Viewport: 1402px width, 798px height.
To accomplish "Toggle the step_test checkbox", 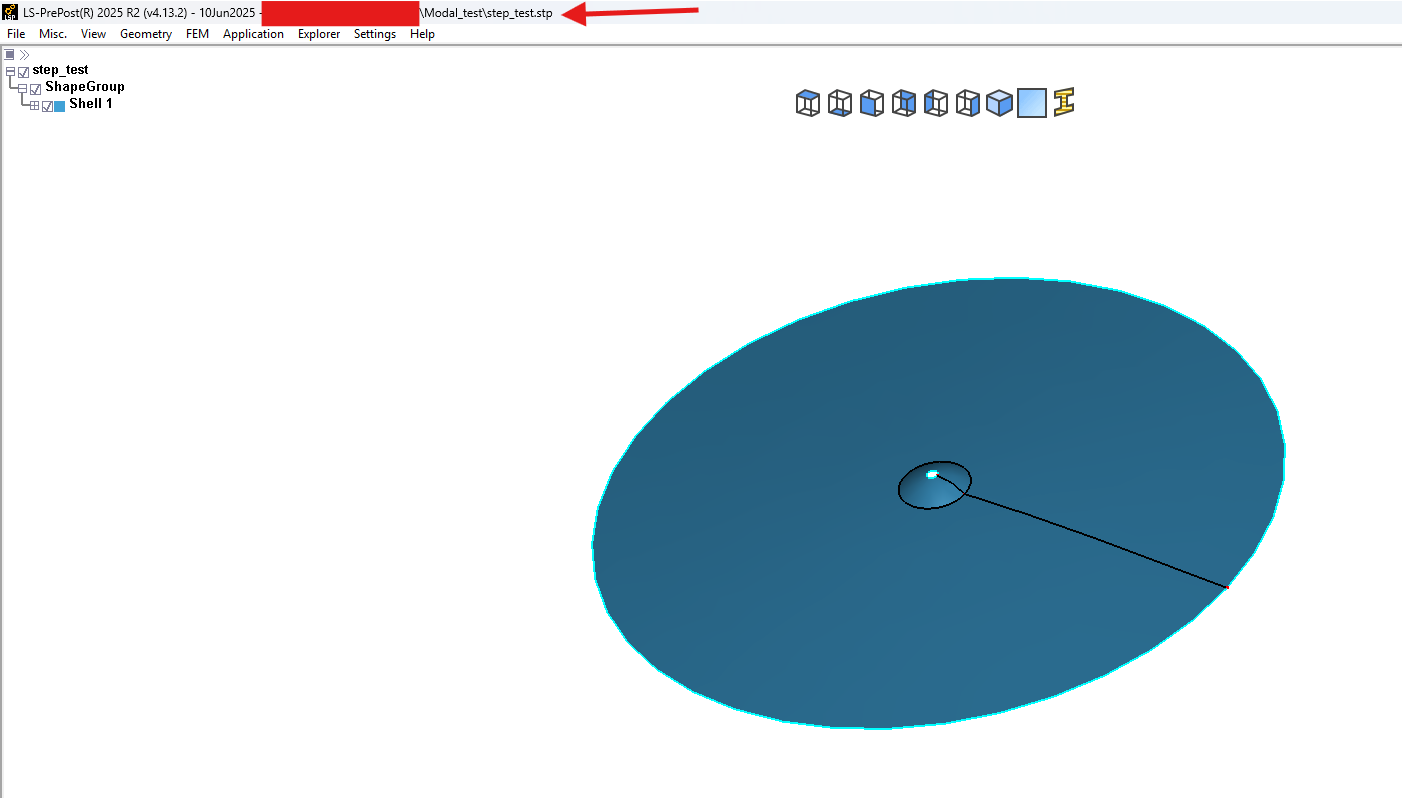I will pyautogui.click(x=24, y=72).
